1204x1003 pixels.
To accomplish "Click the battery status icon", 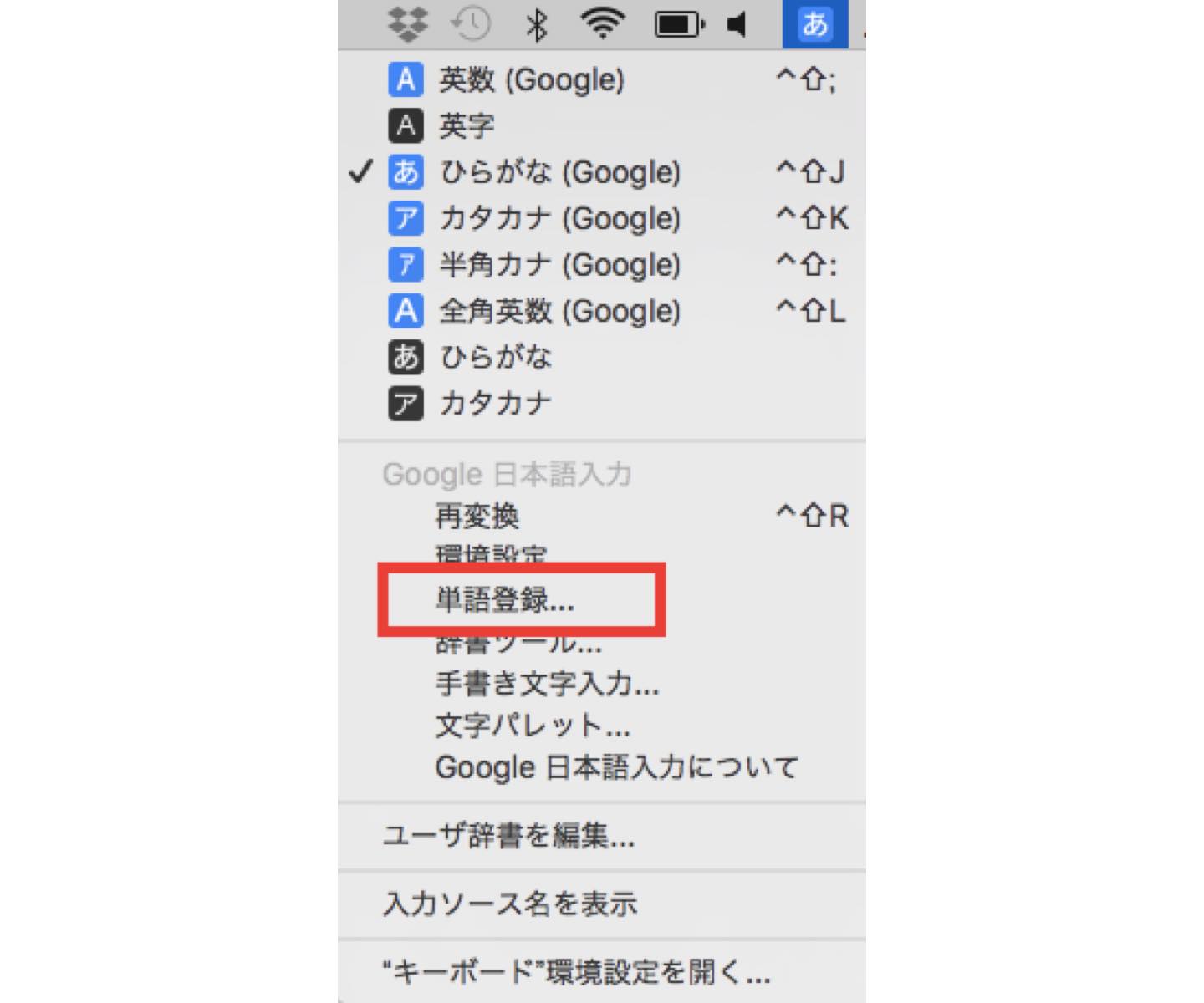I will tap(678, 24).
